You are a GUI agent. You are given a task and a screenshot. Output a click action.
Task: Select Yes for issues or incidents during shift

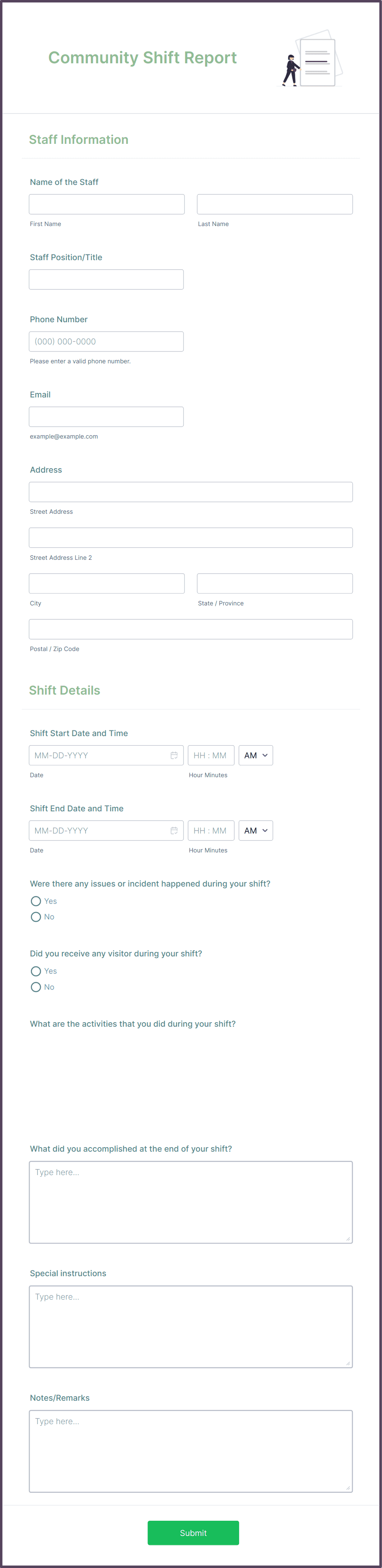point(36,901)
